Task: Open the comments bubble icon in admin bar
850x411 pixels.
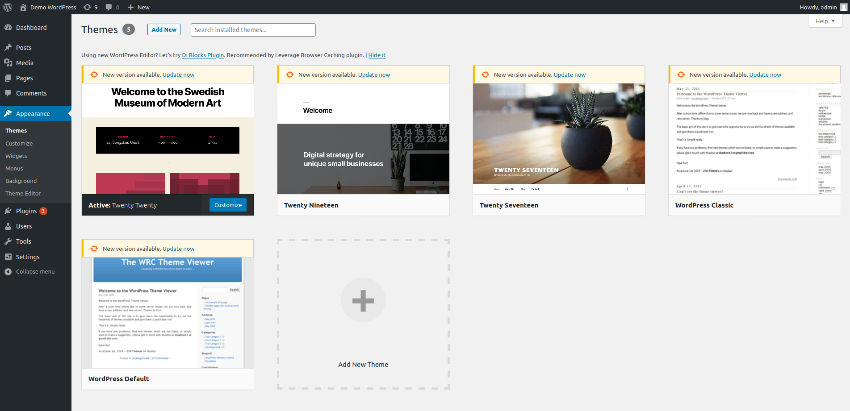Action: [x=109, y=7]
